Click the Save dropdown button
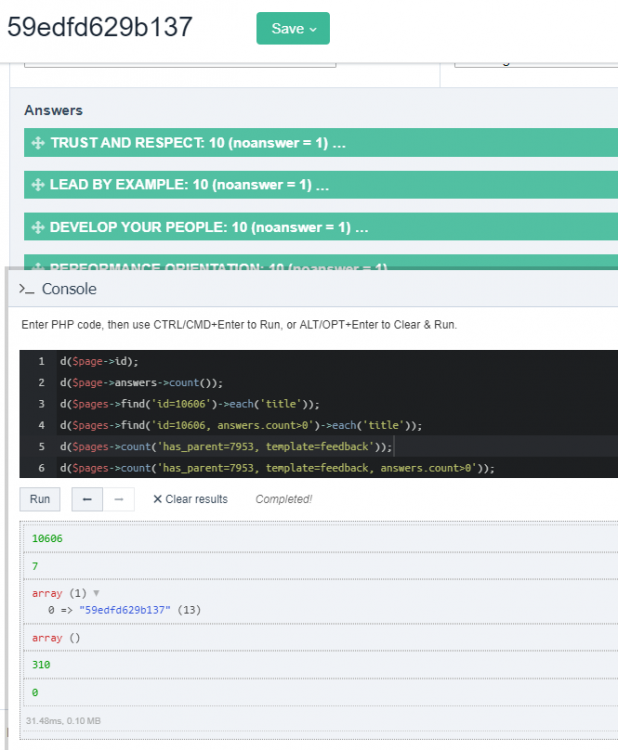Screen dimensions: 618x750 pyautogui.click(x=292, y=28)
